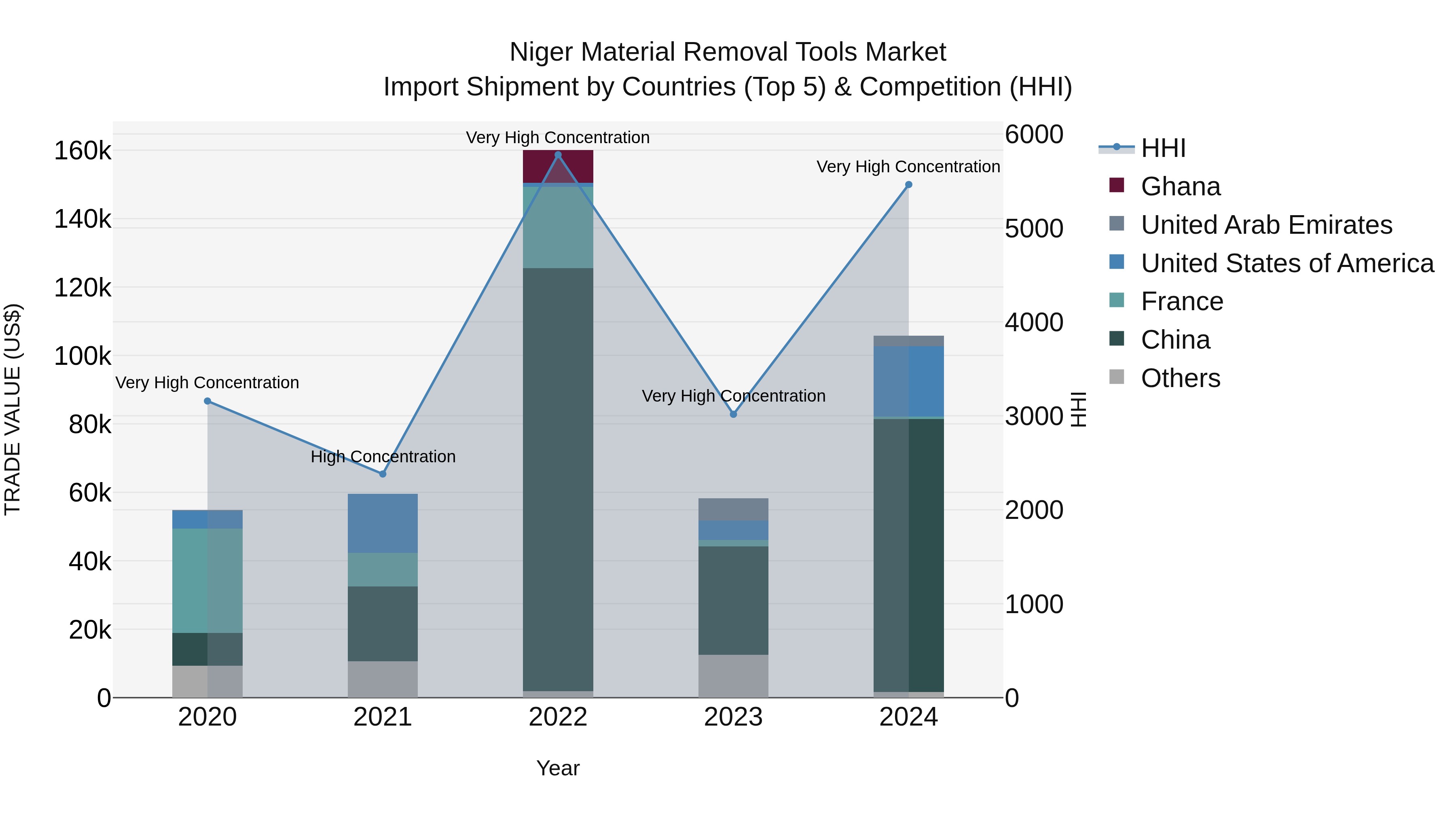Click the 160k tick on the left axis
Viewport: 1456px width, 819px height.
click(83, 151)
